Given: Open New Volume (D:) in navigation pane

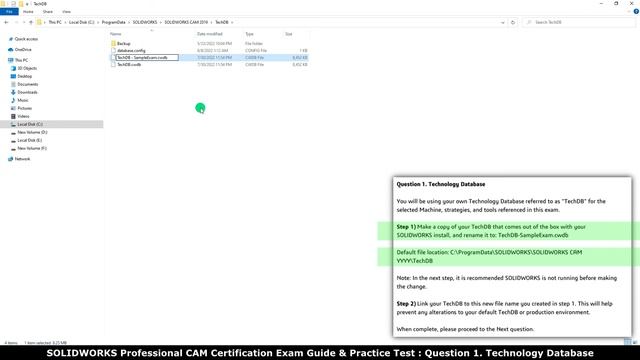Looking at the screenshot, I should (32, 133).
